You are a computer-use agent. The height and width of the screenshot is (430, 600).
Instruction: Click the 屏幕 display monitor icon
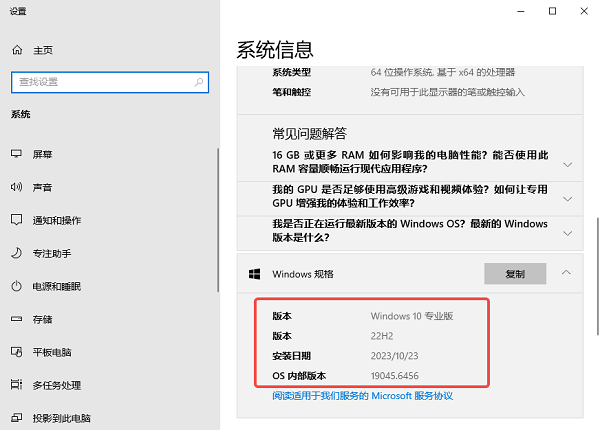[16, 154]
